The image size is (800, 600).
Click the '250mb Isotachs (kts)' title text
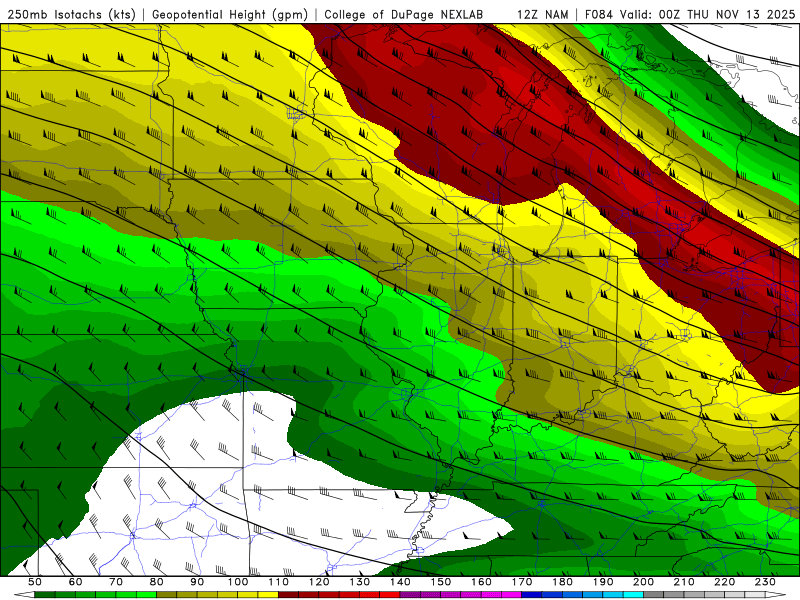(x=71, y=14)
